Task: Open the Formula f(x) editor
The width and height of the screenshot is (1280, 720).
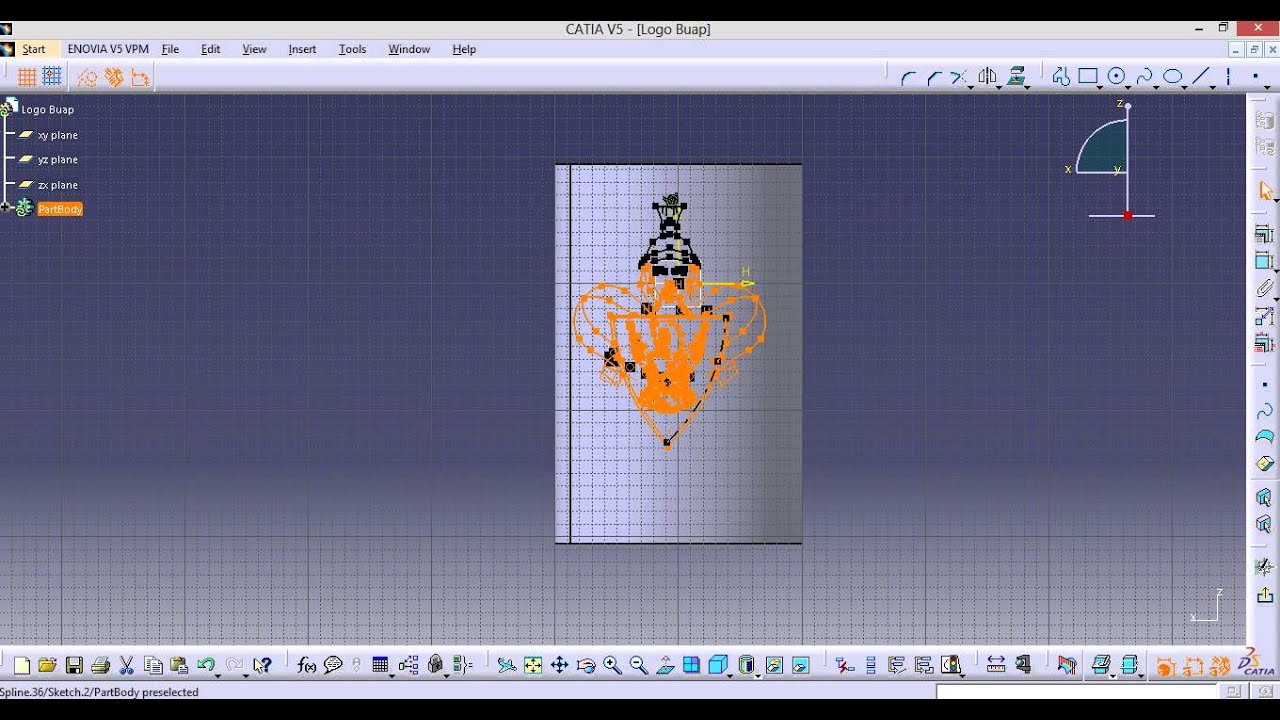Action: [x=307, y=665]
